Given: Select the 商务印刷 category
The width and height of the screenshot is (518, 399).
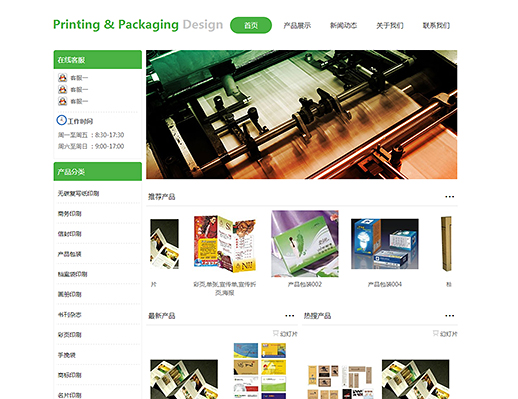Looking at the screenshot, I should click(x=69, y=214).
